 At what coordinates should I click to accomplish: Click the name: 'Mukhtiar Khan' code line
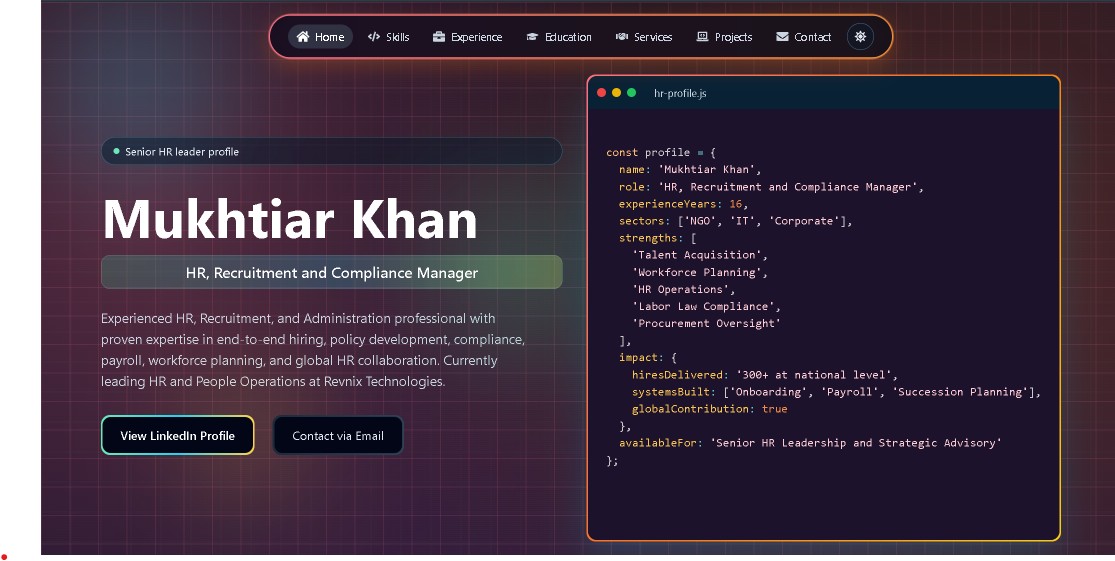690,169
